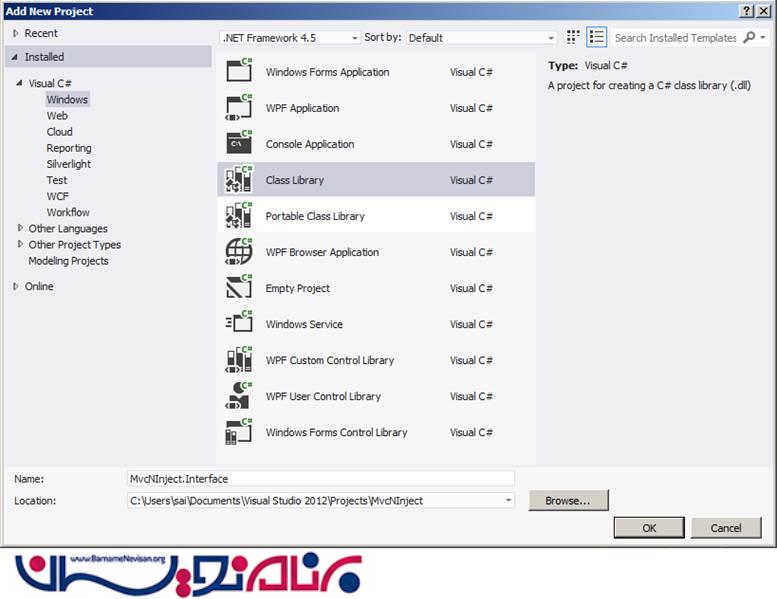
Task: Click the Browse... button
Action: (x=568, y=500)
